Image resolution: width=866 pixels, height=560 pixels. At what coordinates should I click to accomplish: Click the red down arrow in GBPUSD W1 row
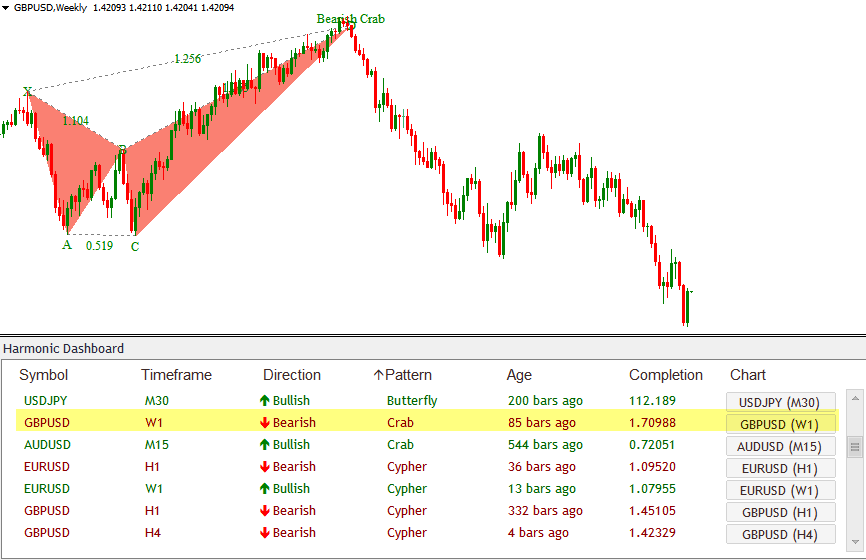pyautogui.click(x=264, y=423)
